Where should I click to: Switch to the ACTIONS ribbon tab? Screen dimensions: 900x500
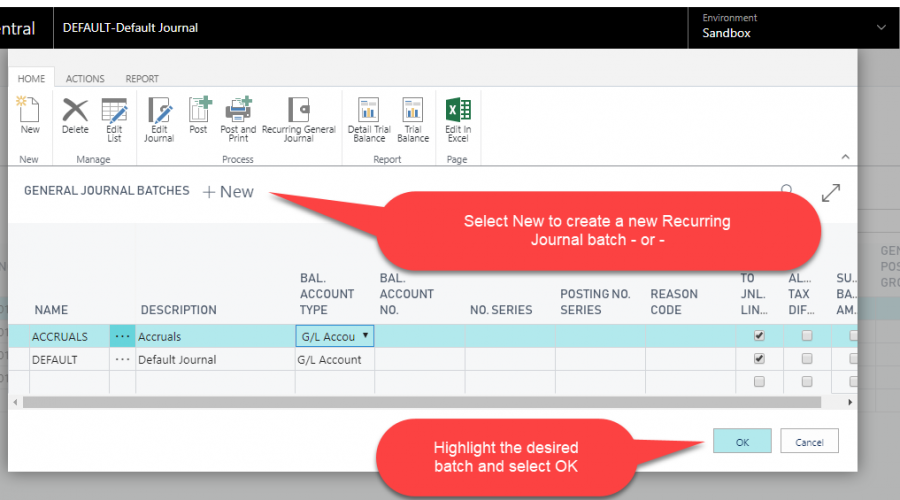click(85, 79)
